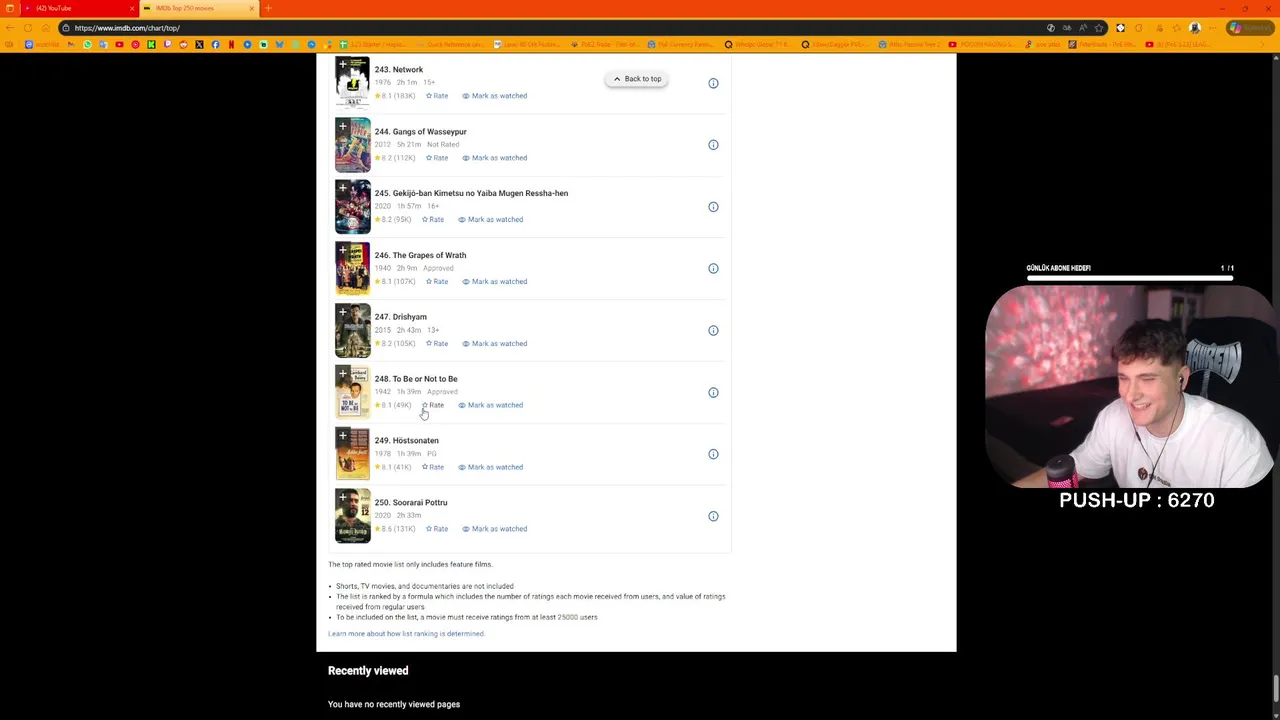Open info icon for Höstsonaten
Screen dimensions: 1280x720
click(x=713, y=454)
